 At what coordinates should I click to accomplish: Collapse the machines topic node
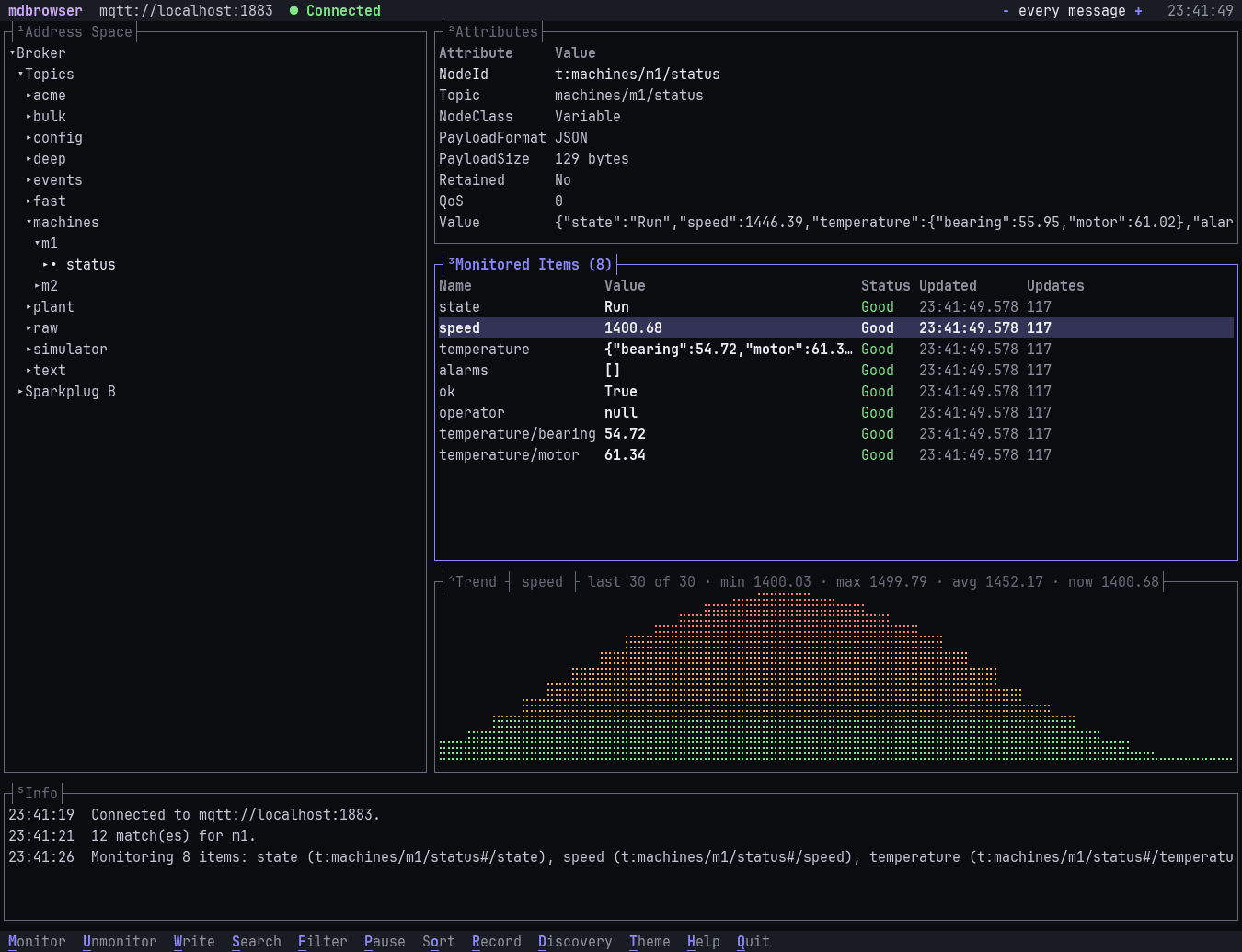pos(29,223)
